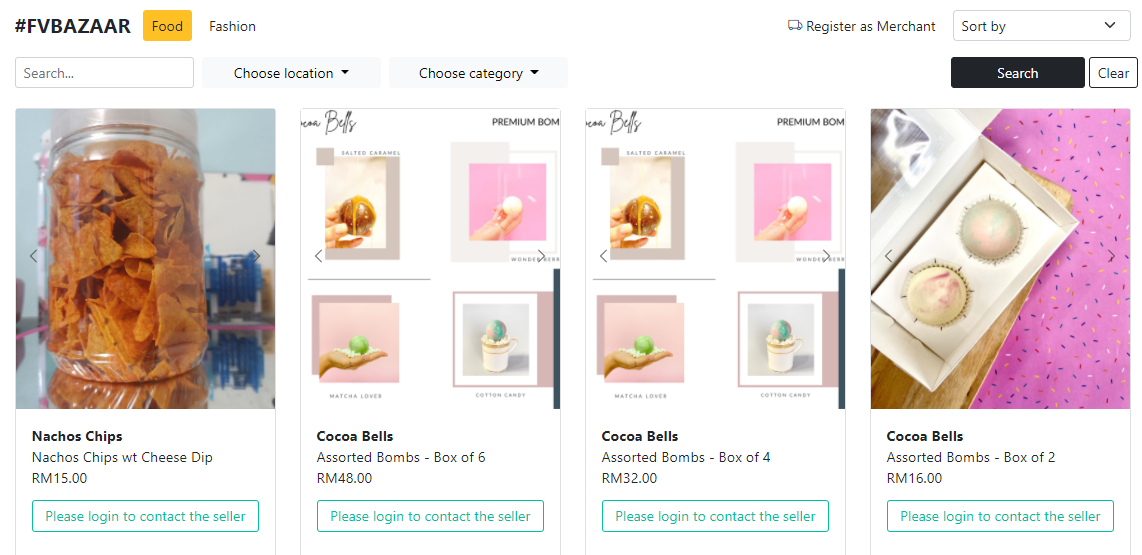The image size is (1142, 555).
Task: Open the Sort by dropdown
Action: pos(1041,26)
